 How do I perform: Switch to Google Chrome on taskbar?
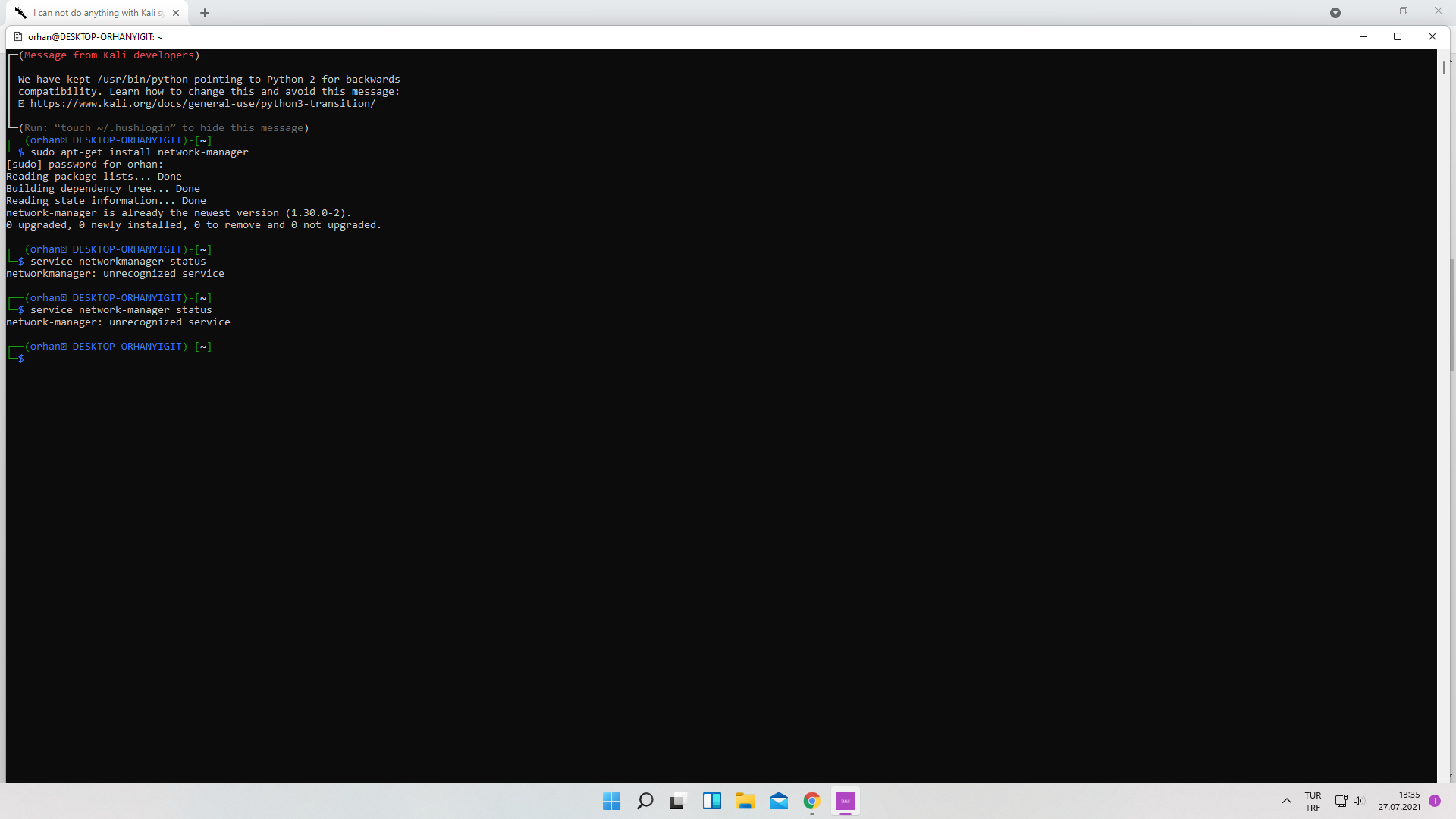pyautogui.click(x=811, y=802)
